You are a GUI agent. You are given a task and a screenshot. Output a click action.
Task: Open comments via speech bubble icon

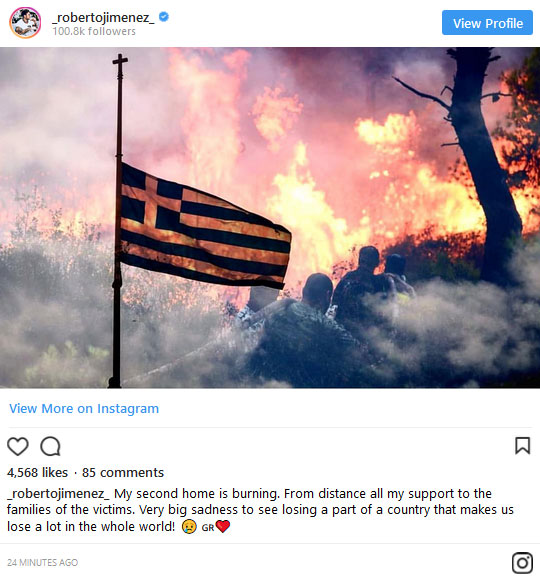50,446
